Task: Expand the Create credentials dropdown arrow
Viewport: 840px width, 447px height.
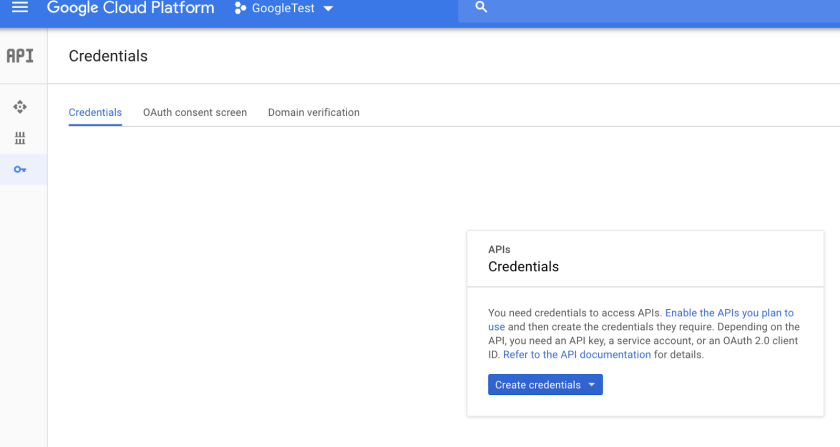Action: (x=592, y=385)
